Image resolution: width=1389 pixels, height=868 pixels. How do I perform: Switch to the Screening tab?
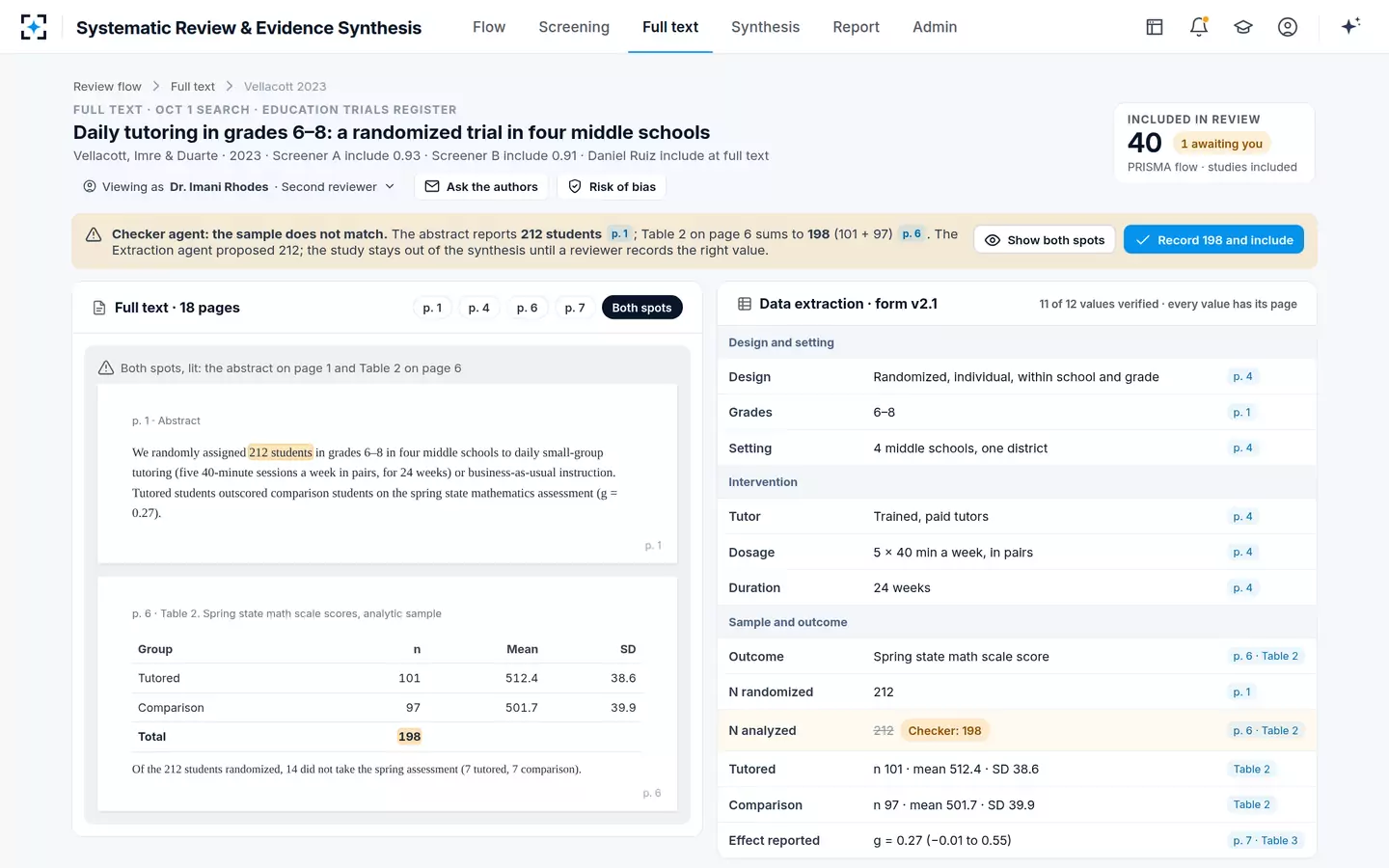click(574, 27)
